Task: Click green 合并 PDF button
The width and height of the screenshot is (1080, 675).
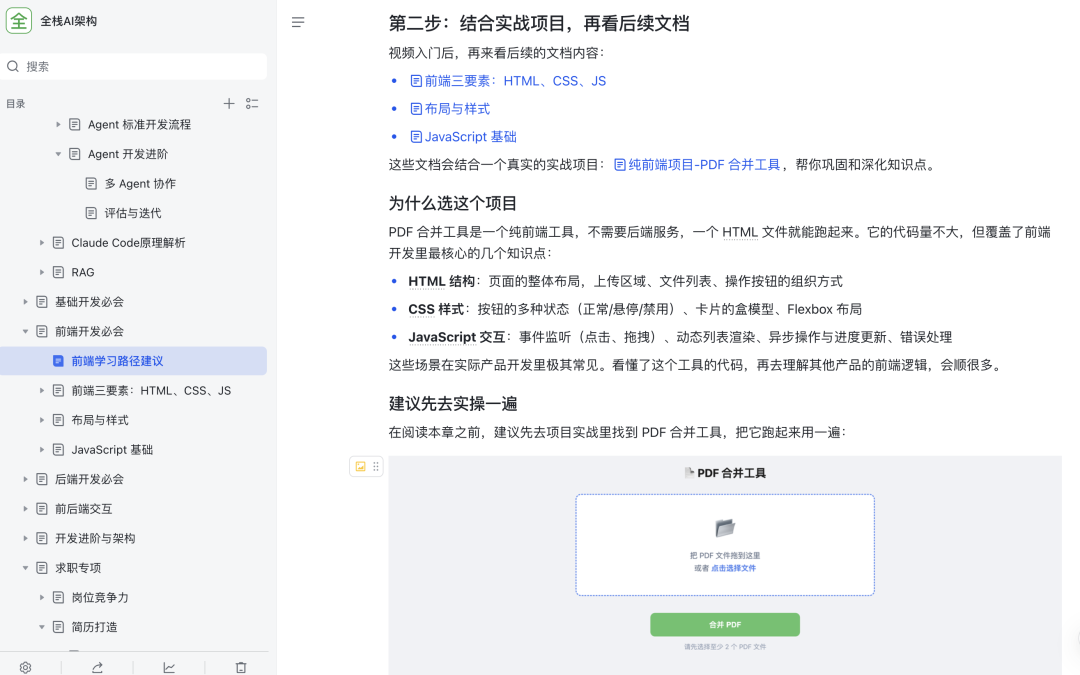Action: point(725,625)
